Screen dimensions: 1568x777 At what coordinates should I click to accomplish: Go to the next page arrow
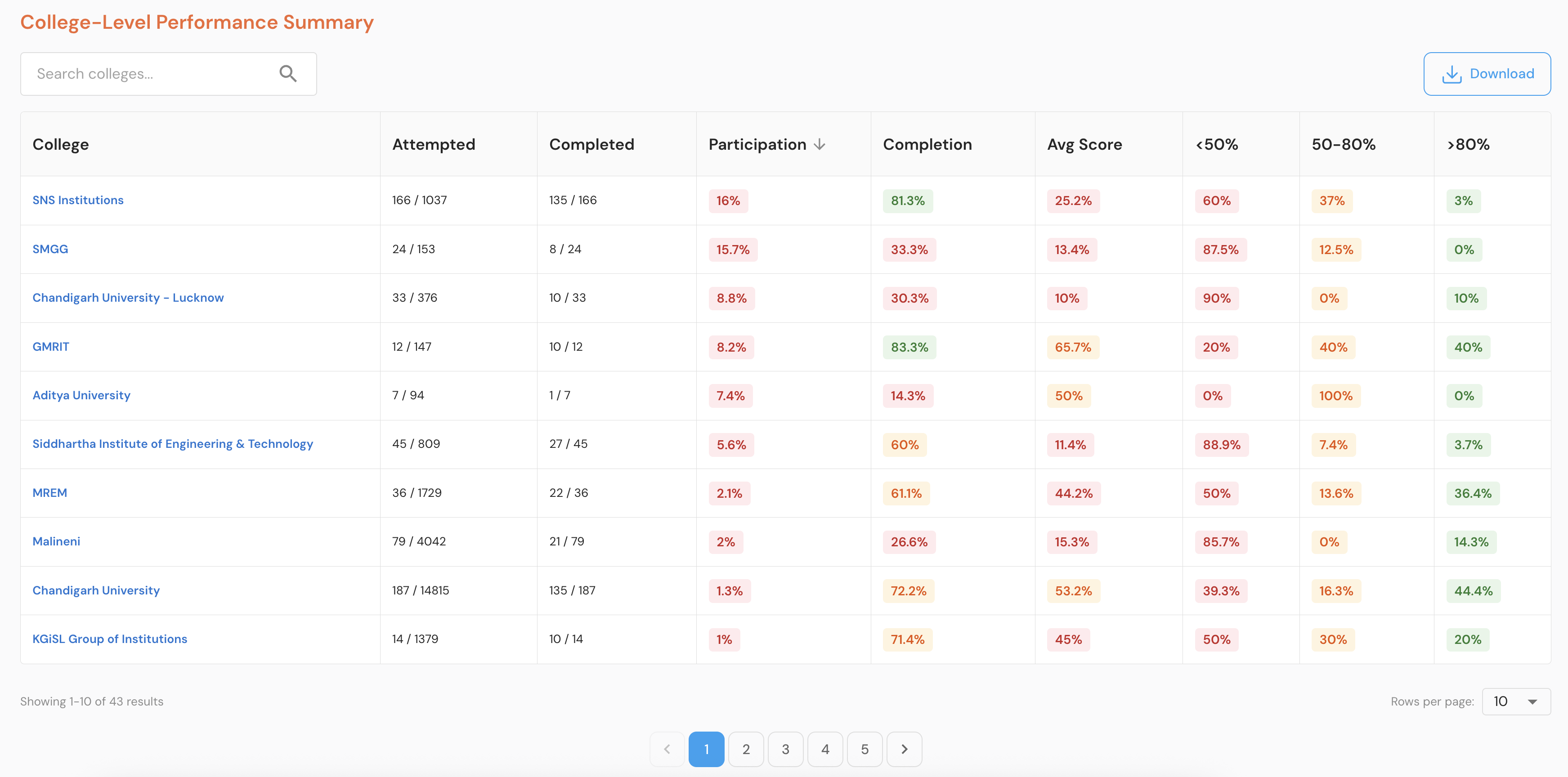click(x=904, y=749)
